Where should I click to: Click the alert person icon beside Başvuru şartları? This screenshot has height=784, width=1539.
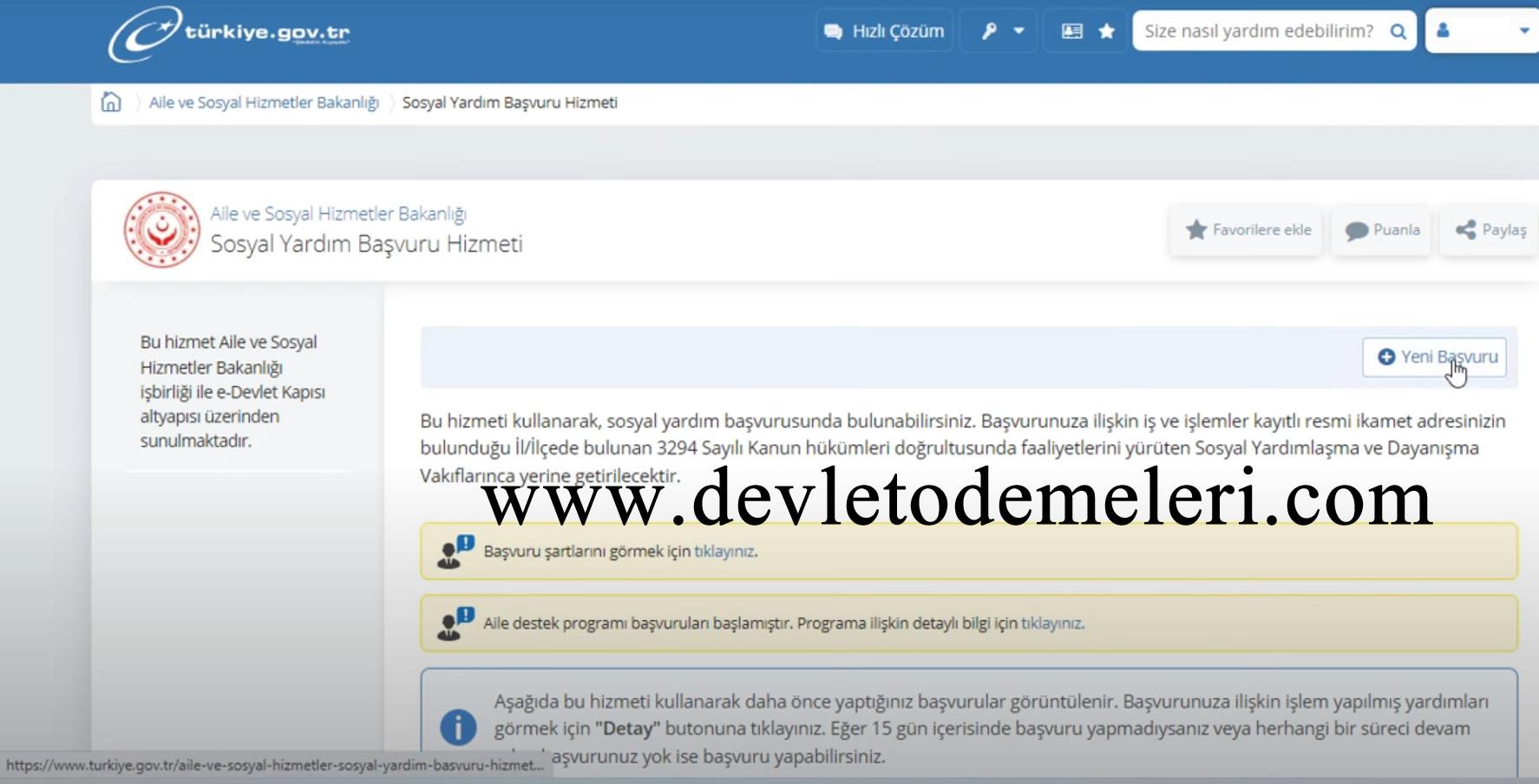tap(455, 552)
